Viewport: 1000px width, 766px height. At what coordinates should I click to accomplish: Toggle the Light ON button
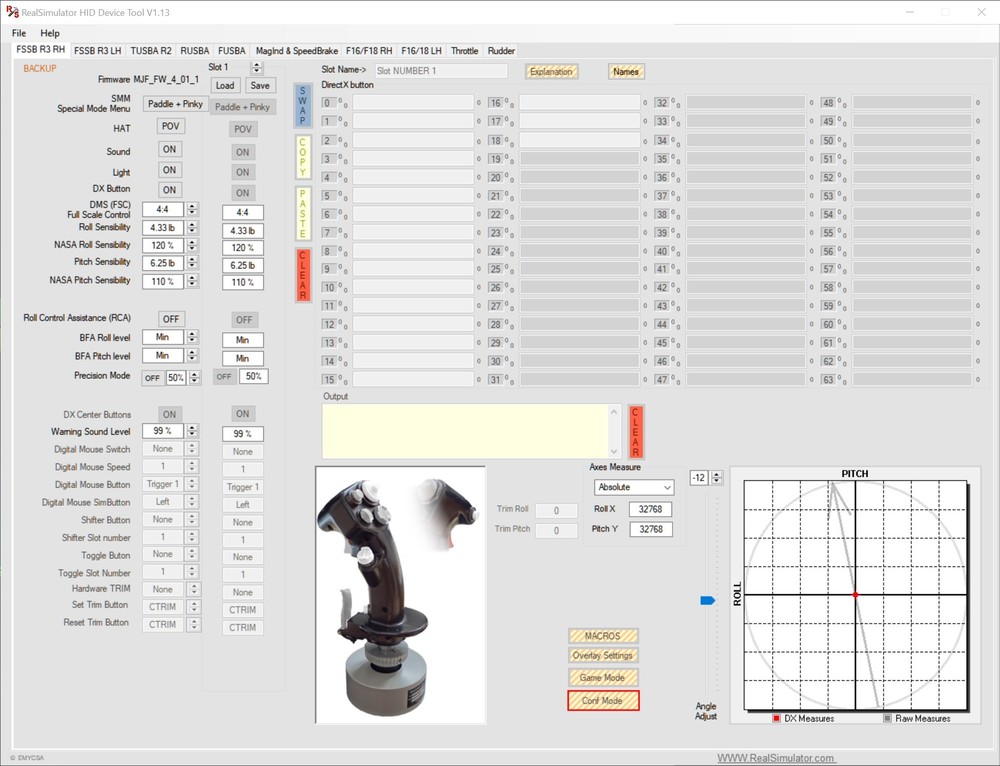[170, 171]
